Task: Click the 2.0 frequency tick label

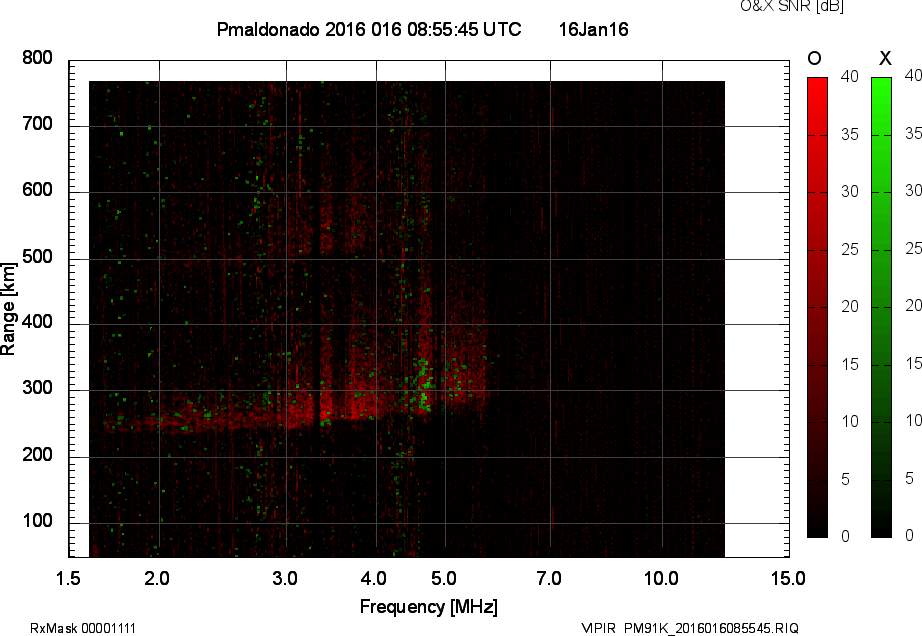Action: click(157, 578)
